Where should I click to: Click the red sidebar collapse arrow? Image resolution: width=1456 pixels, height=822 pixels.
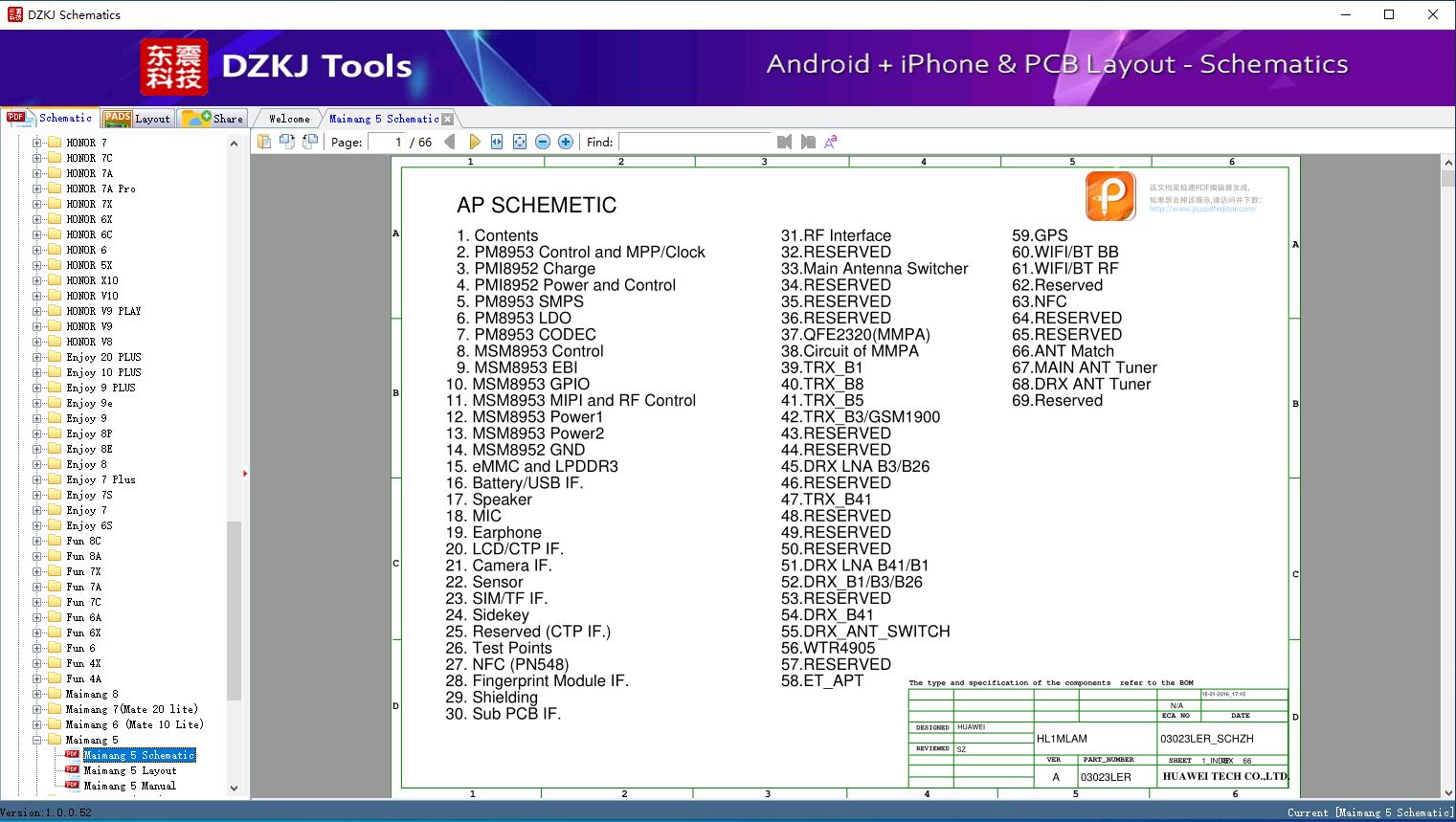pyautogui.click(x=245, y=473)
